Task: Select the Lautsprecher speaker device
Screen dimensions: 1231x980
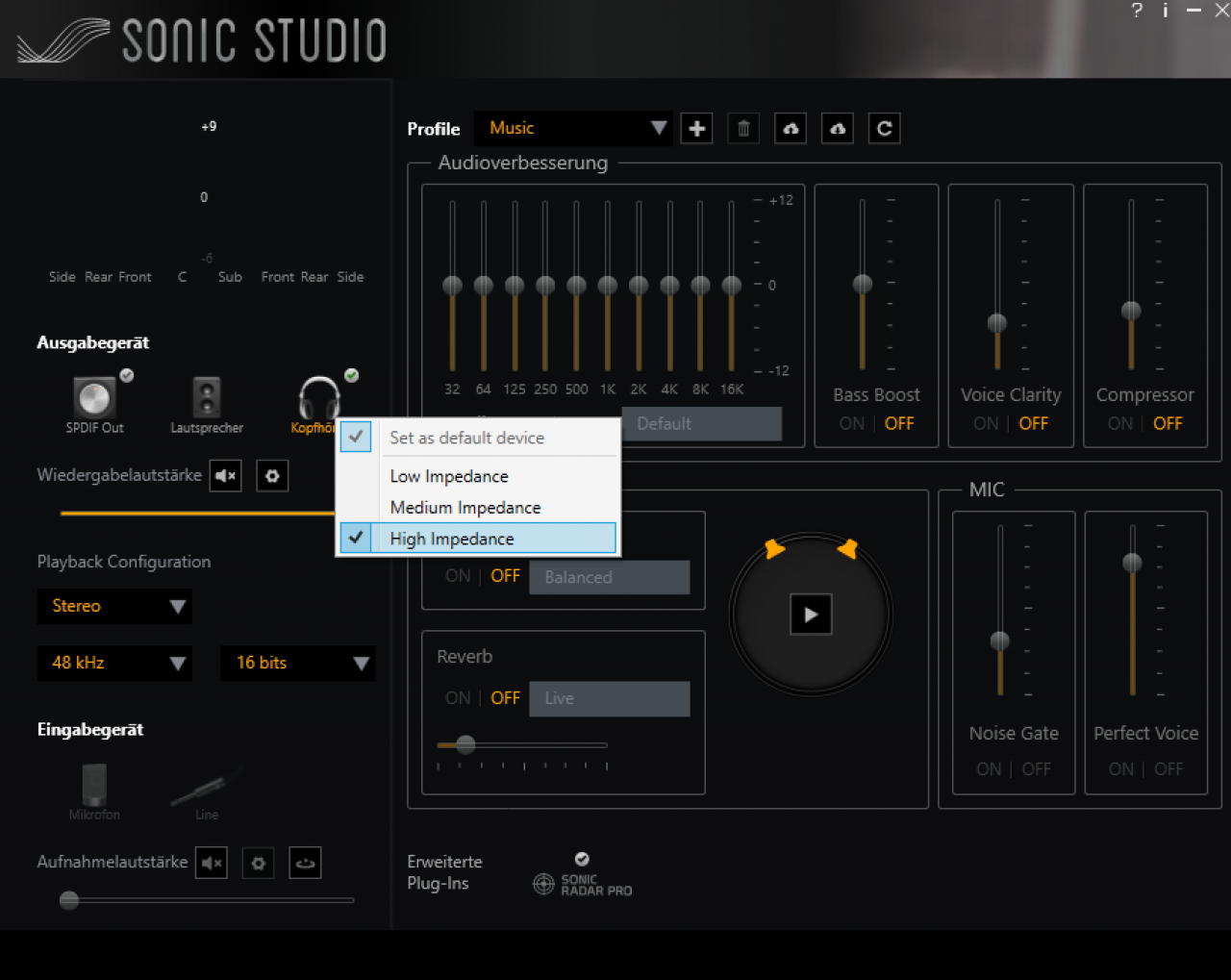Action: tap(207, 404)
